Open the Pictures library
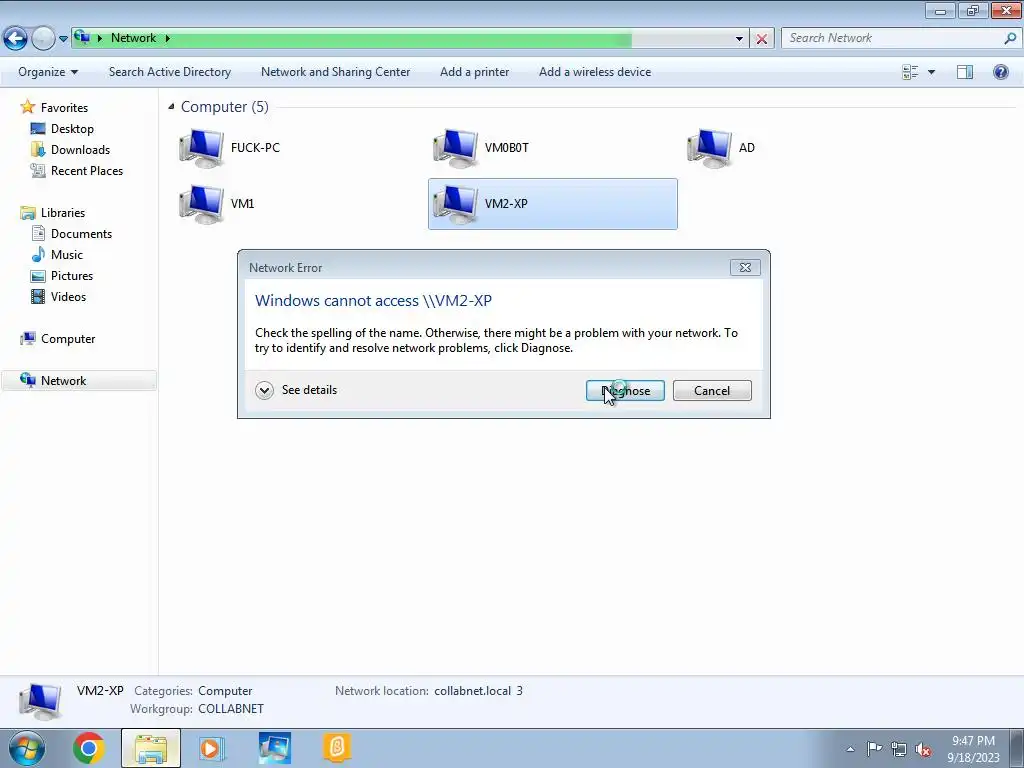 [x=71, y=276]
